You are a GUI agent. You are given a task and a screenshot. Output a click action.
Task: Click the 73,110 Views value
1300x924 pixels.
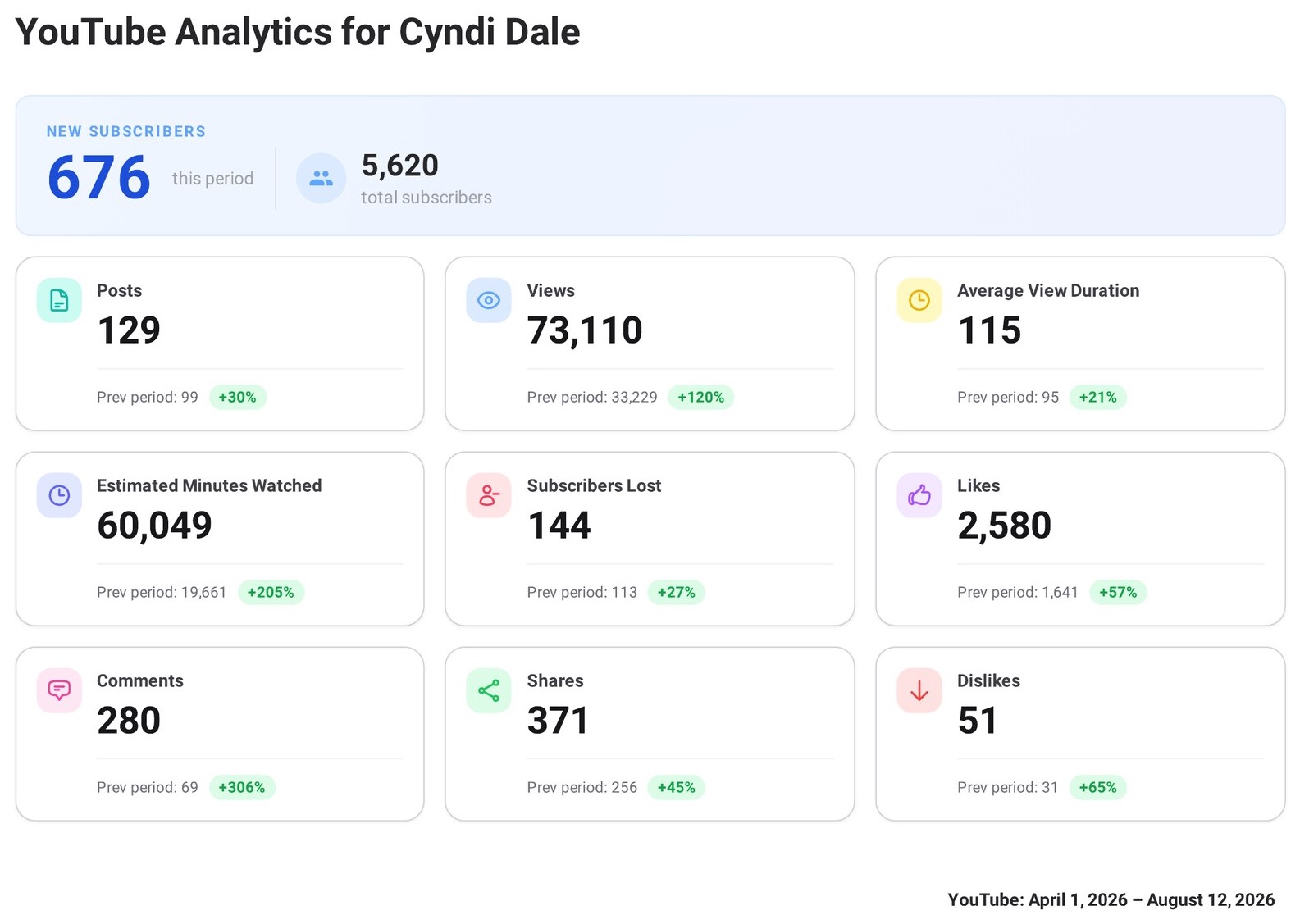[585, 330]
